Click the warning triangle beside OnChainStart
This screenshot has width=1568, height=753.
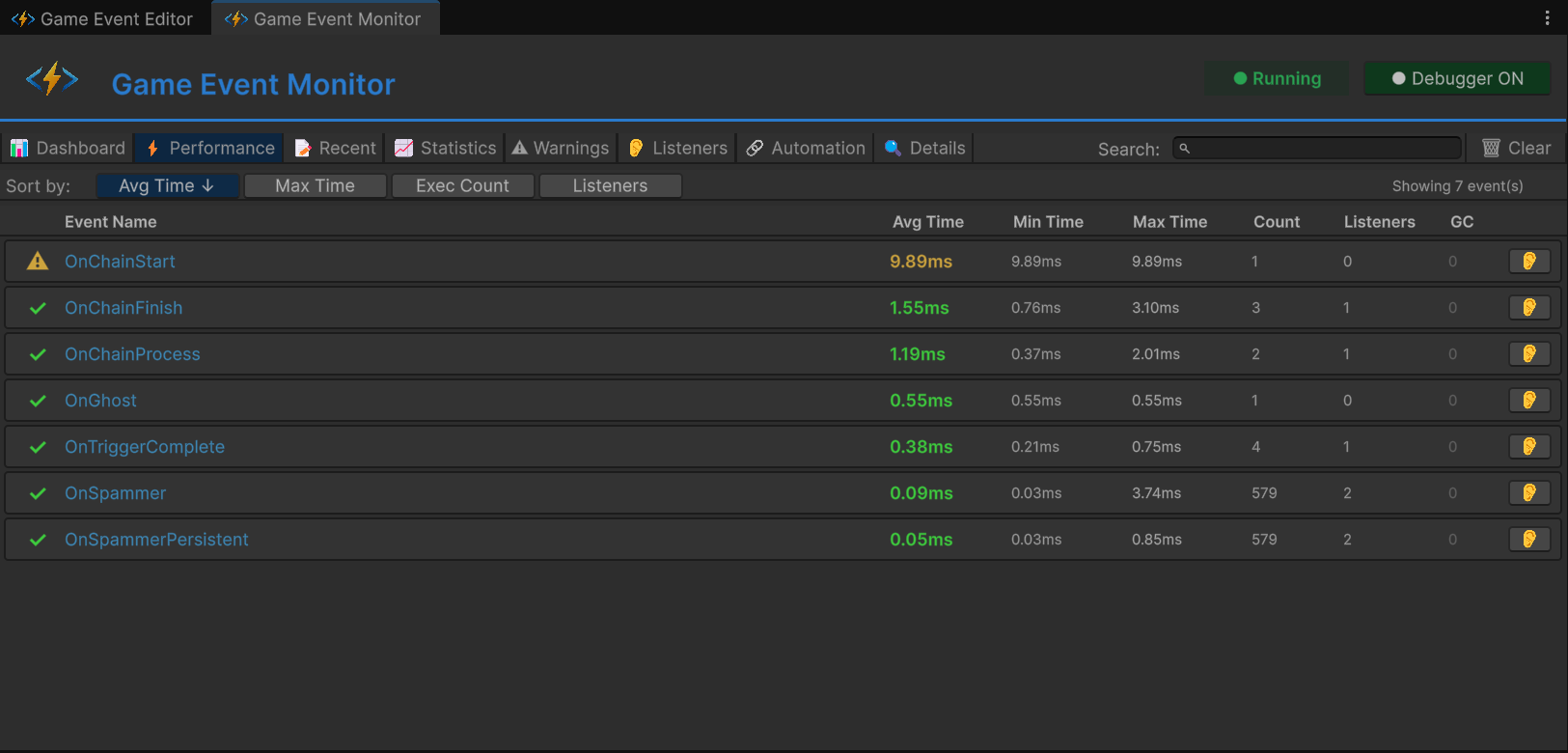38,262
